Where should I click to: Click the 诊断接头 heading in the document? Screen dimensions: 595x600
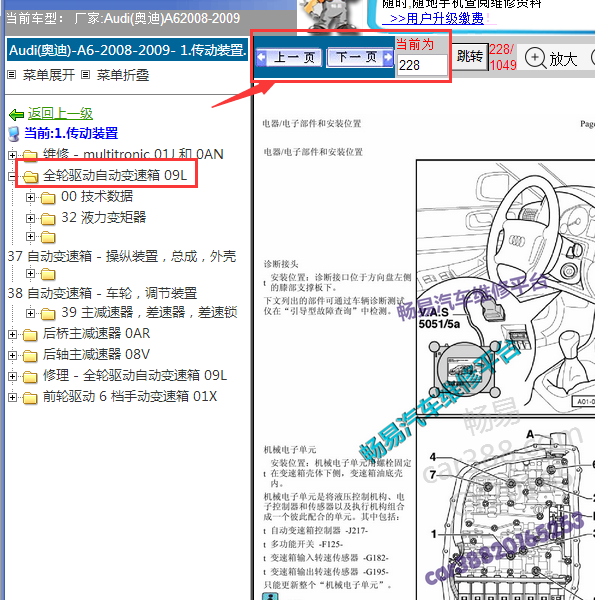click(281, 264)
